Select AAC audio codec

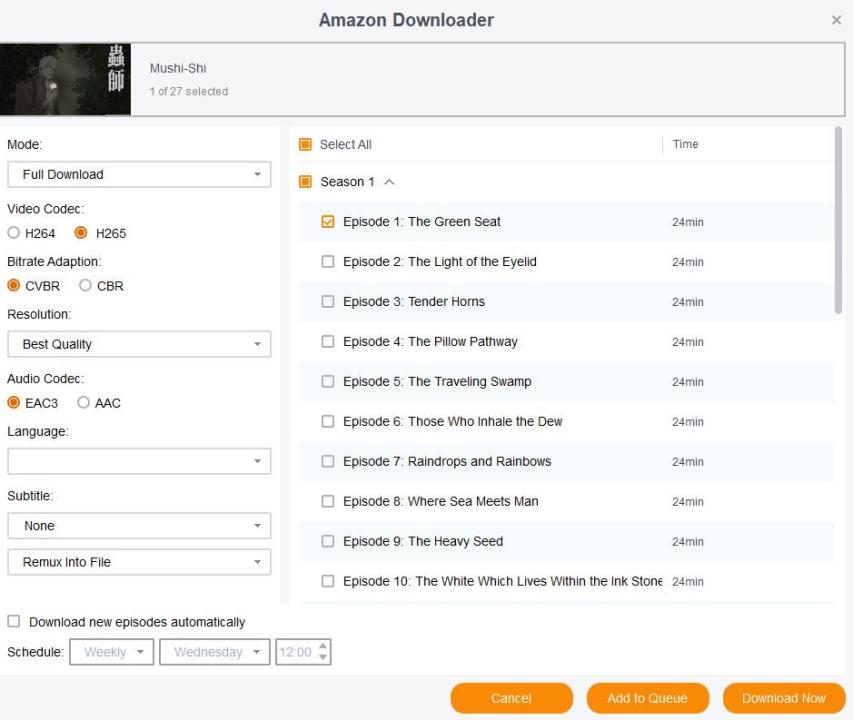(83, 403)
